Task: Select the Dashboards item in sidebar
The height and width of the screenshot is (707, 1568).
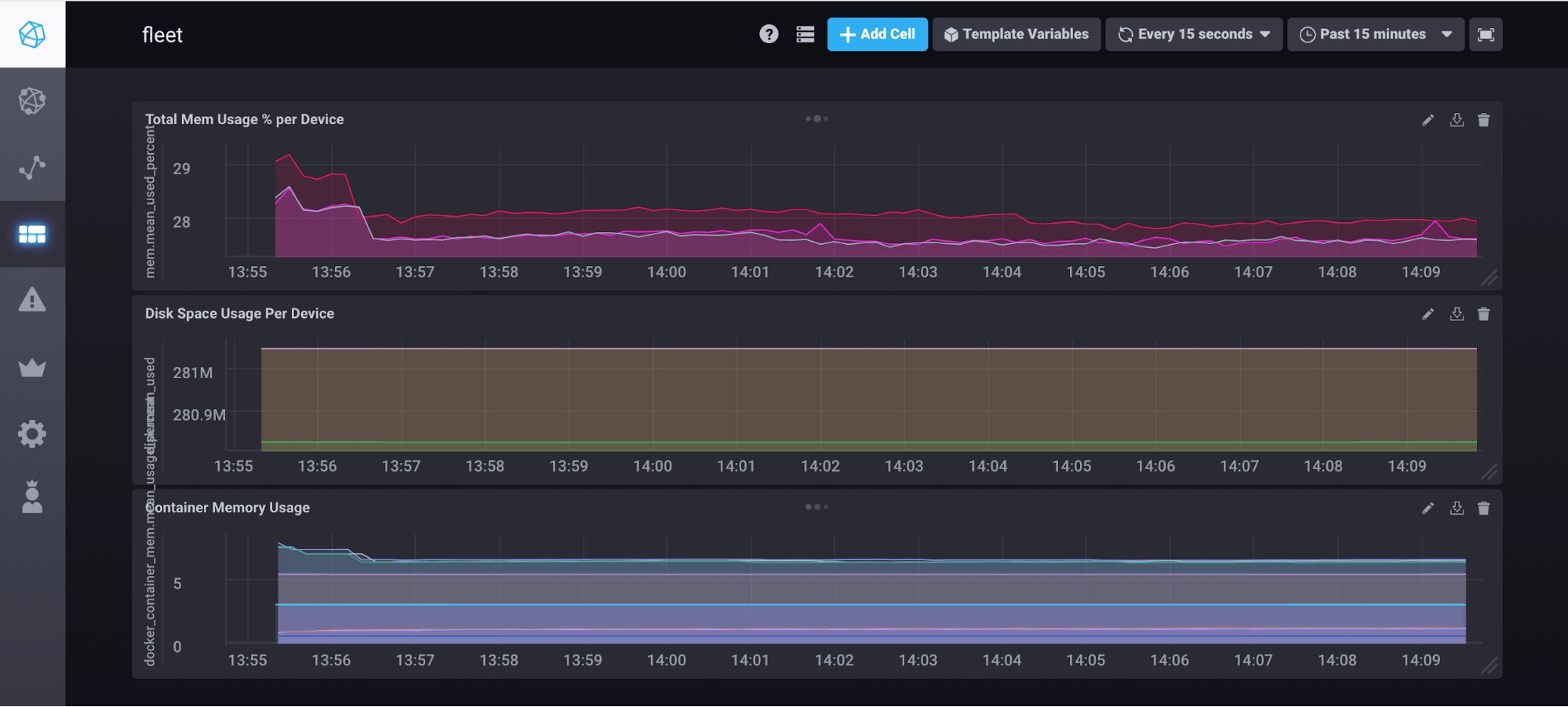Action: click(32, 234)
